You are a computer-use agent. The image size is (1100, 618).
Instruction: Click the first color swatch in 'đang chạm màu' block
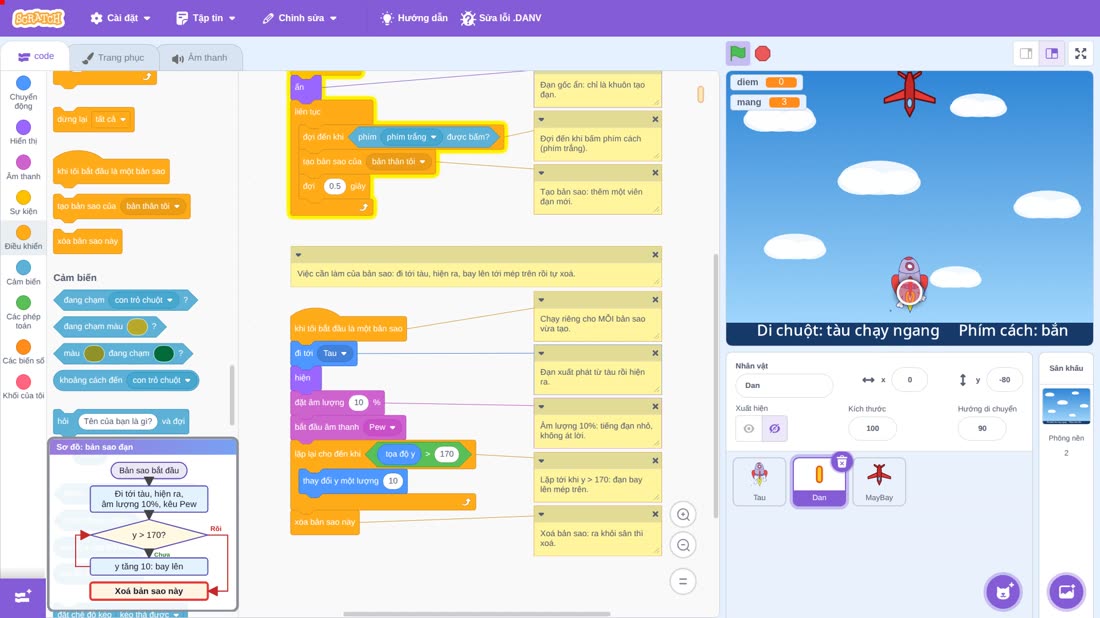137,326
